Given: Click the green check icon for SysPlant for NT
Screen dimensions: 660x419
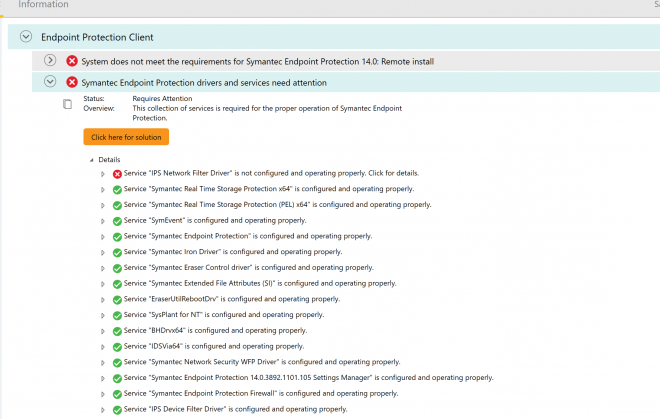Looking at the screenshot, I should point(117,315).
